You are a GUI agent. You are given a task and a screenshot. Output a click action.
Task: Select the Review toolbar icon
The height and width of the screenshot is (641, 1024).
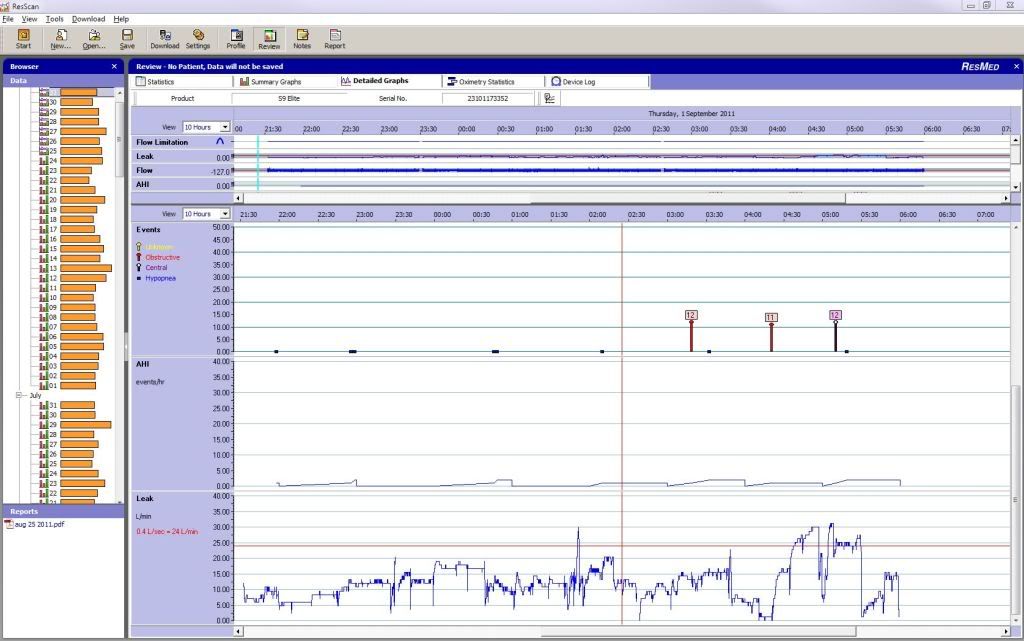click(269, 38)
